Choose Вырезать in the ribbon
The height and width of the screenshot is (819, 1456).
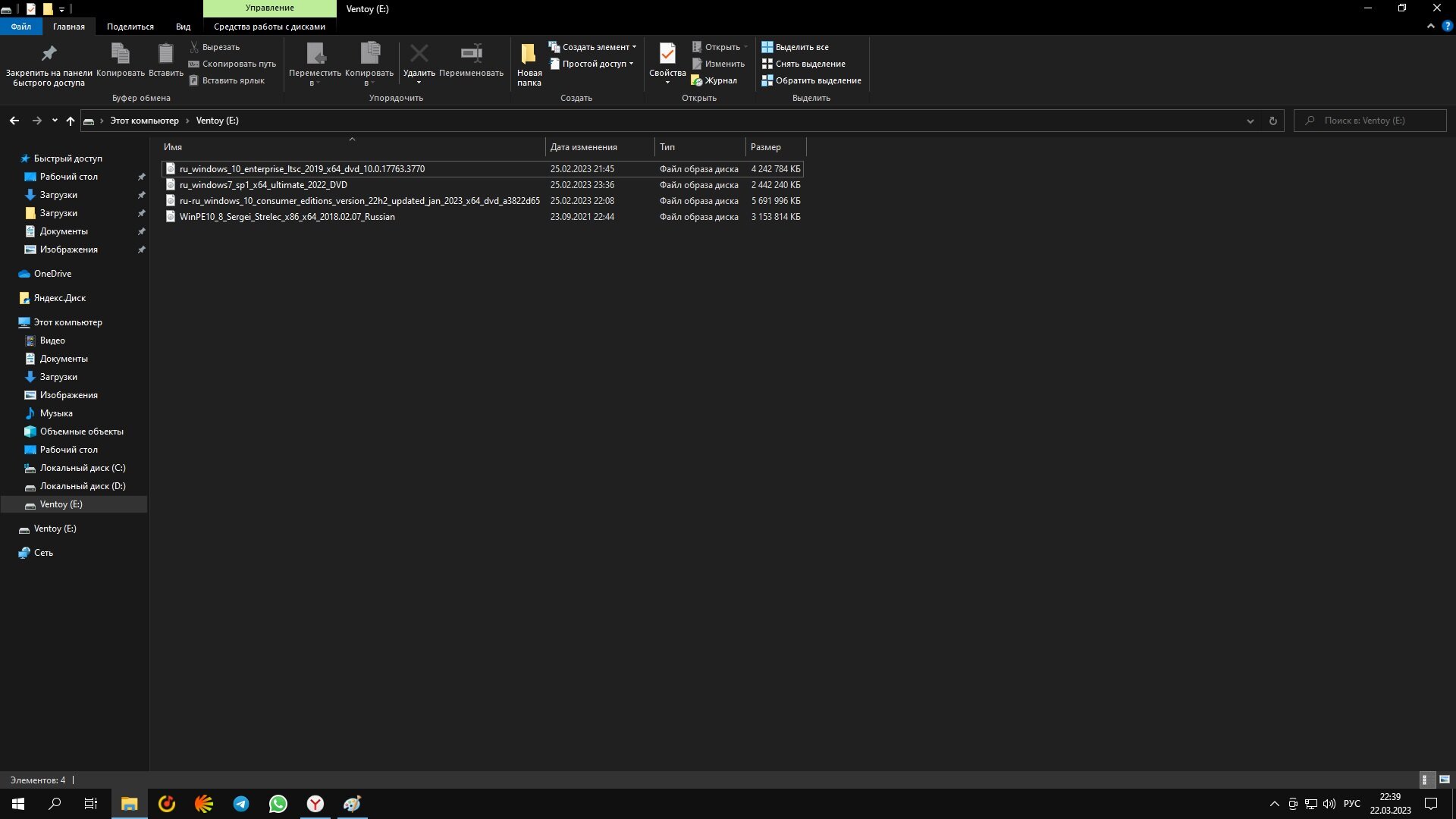[214, 47]
